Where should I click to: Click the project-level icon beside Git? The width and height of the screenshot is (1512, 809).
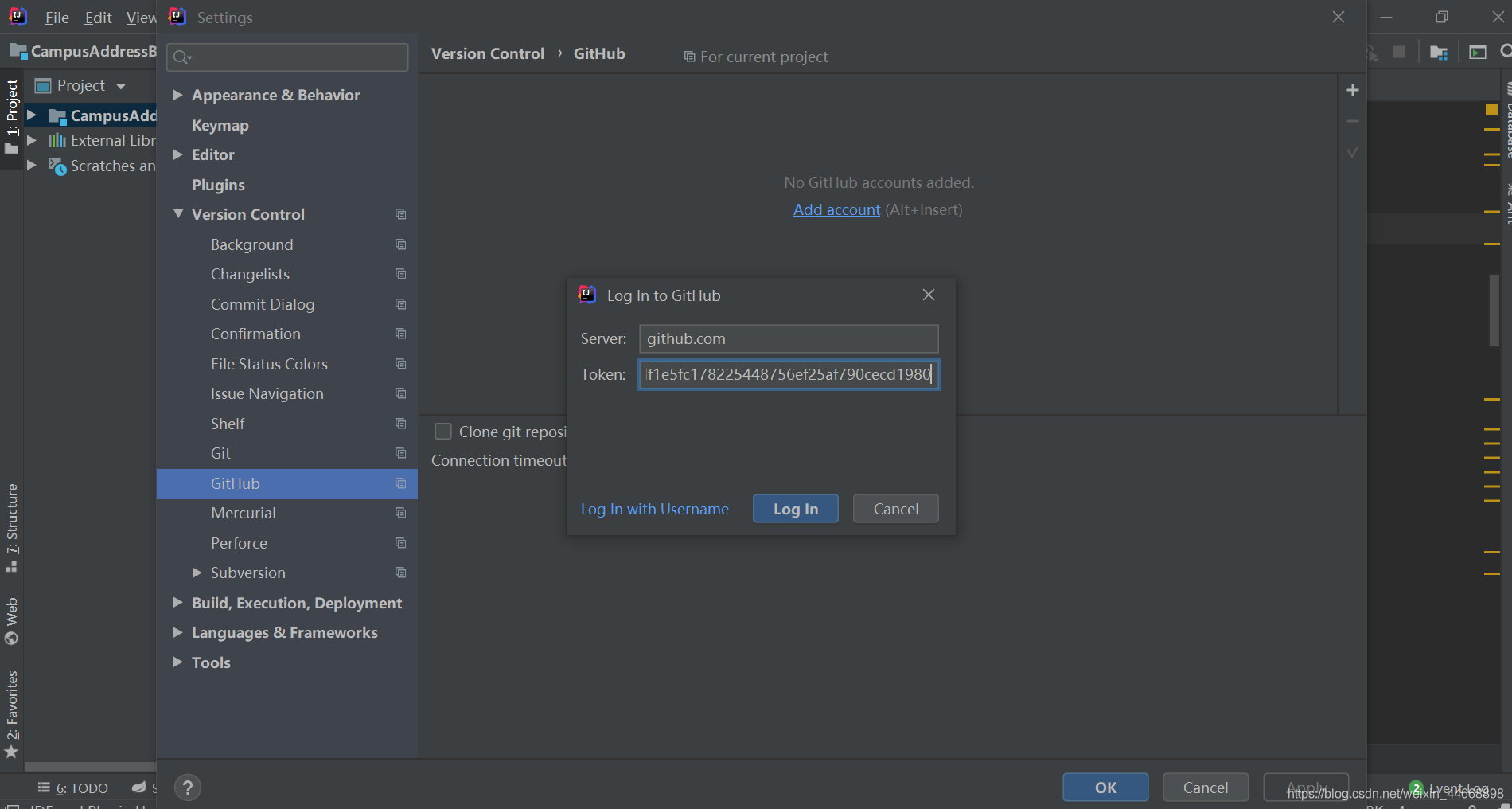click(x=400, y=453)
